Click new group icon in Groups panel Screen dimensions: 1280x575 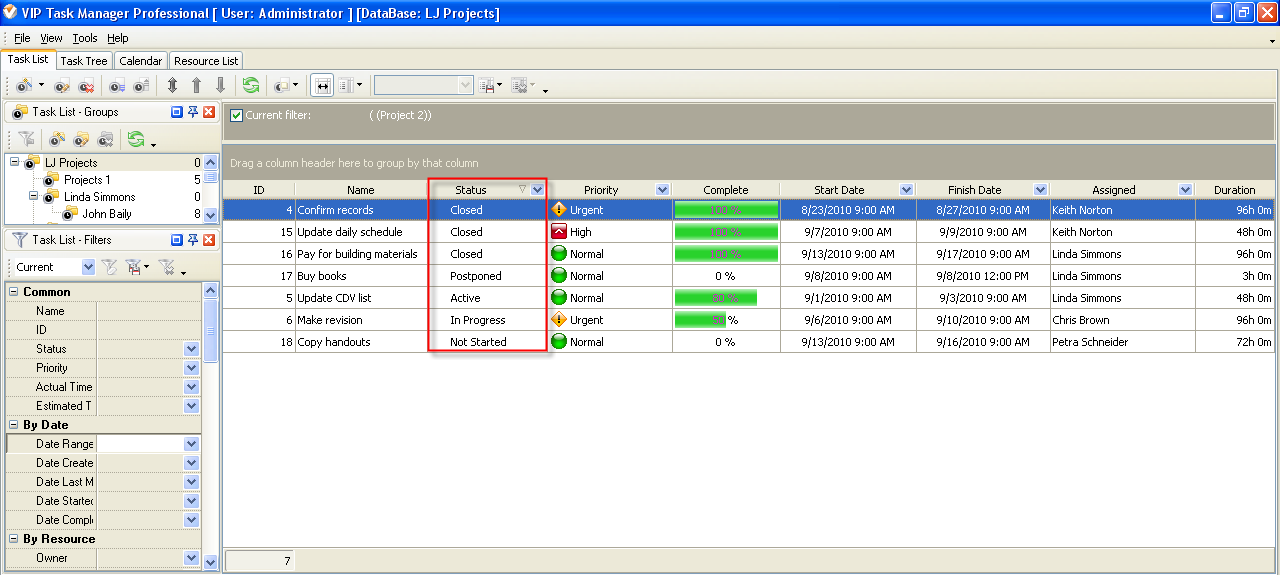58,139
